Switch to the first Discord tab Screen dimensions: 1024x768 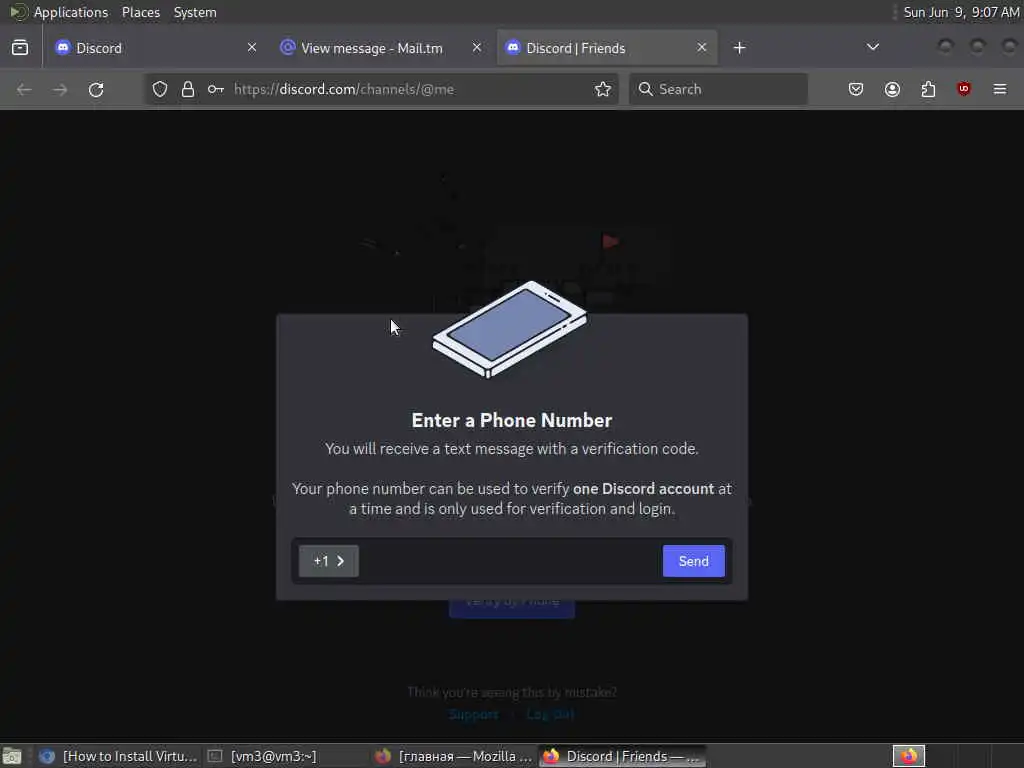pyautogui.click(x=157, y=48)
